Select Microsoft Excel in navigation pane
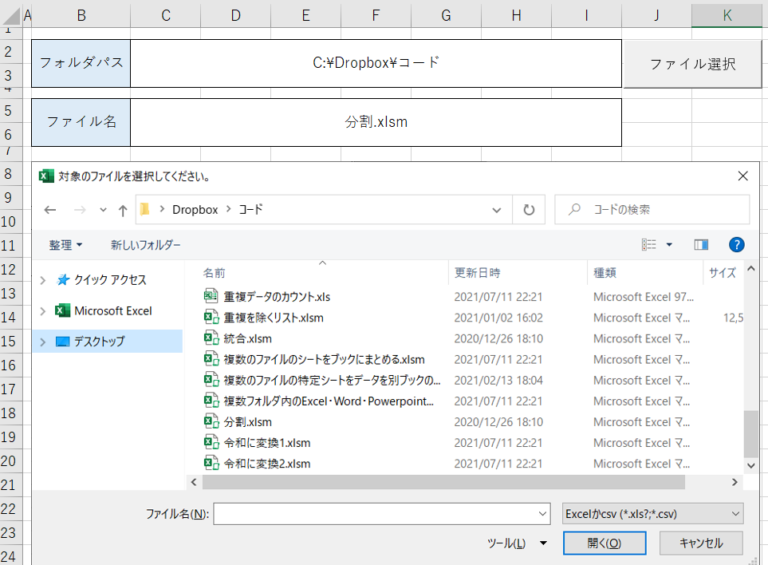 coord(113,310)
